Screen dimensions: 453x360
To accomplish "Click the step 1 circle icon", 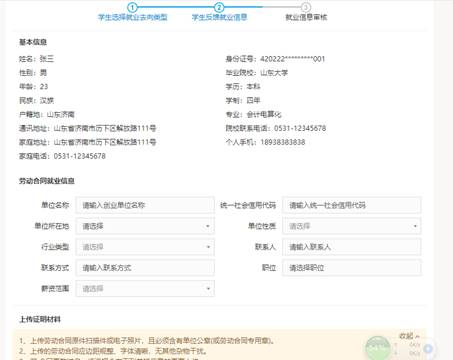I will point(132,7).
